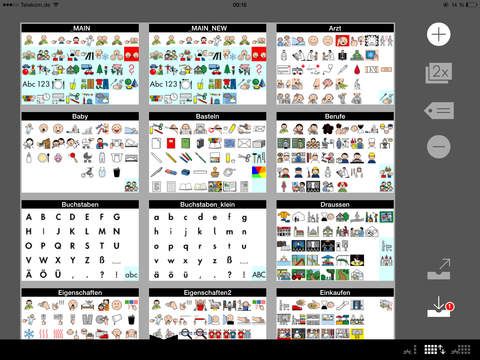Tap the capital letter A in Buchstaben board
The height and width of the screenshot is (360, 480).
pos(29,217)
